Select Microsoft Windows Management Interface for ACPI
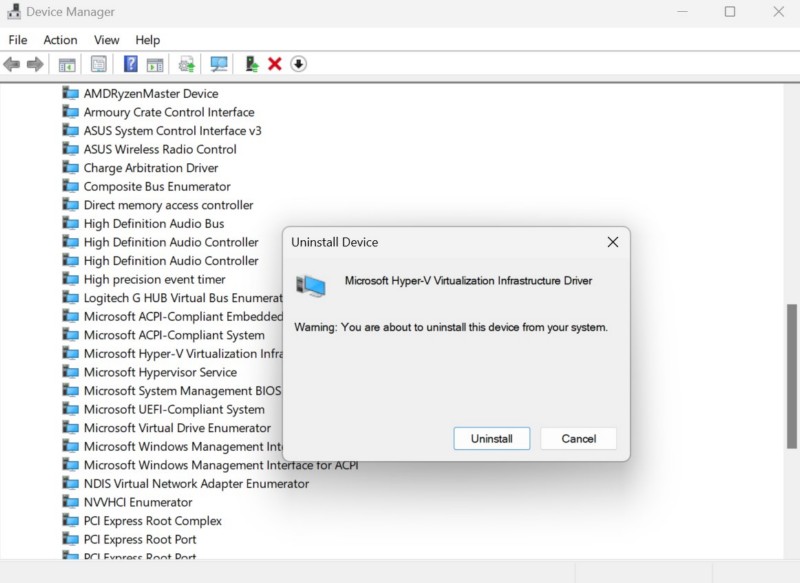The height and width of the screenshot is (583, 800). (221, 465)
